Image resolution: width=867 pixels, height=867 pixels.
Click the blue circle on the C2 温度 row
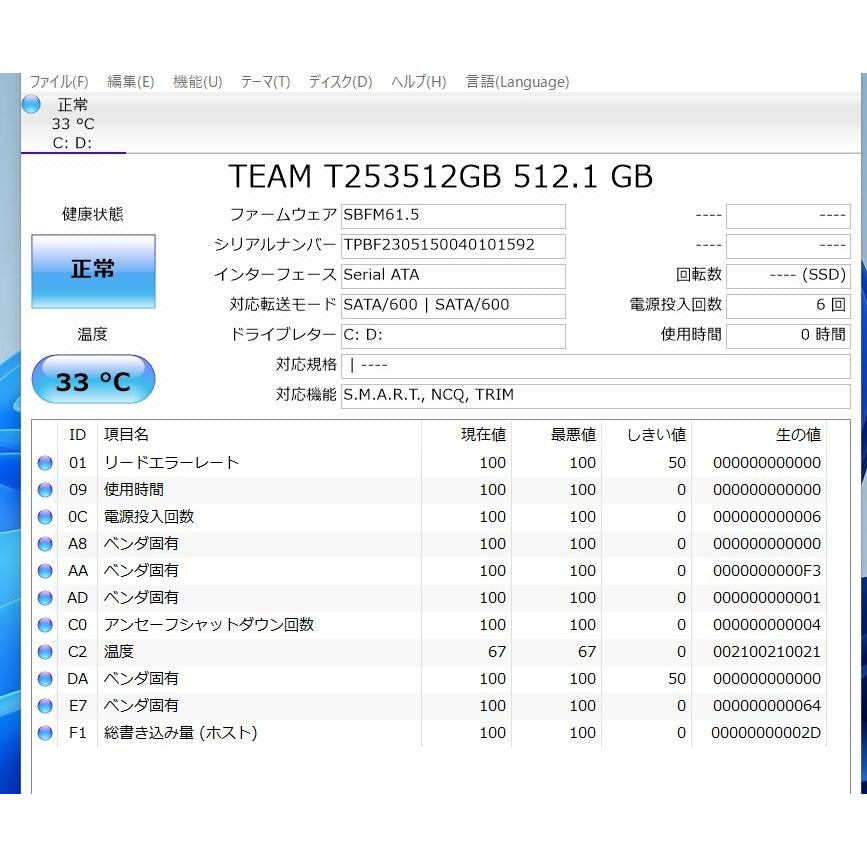45,651
